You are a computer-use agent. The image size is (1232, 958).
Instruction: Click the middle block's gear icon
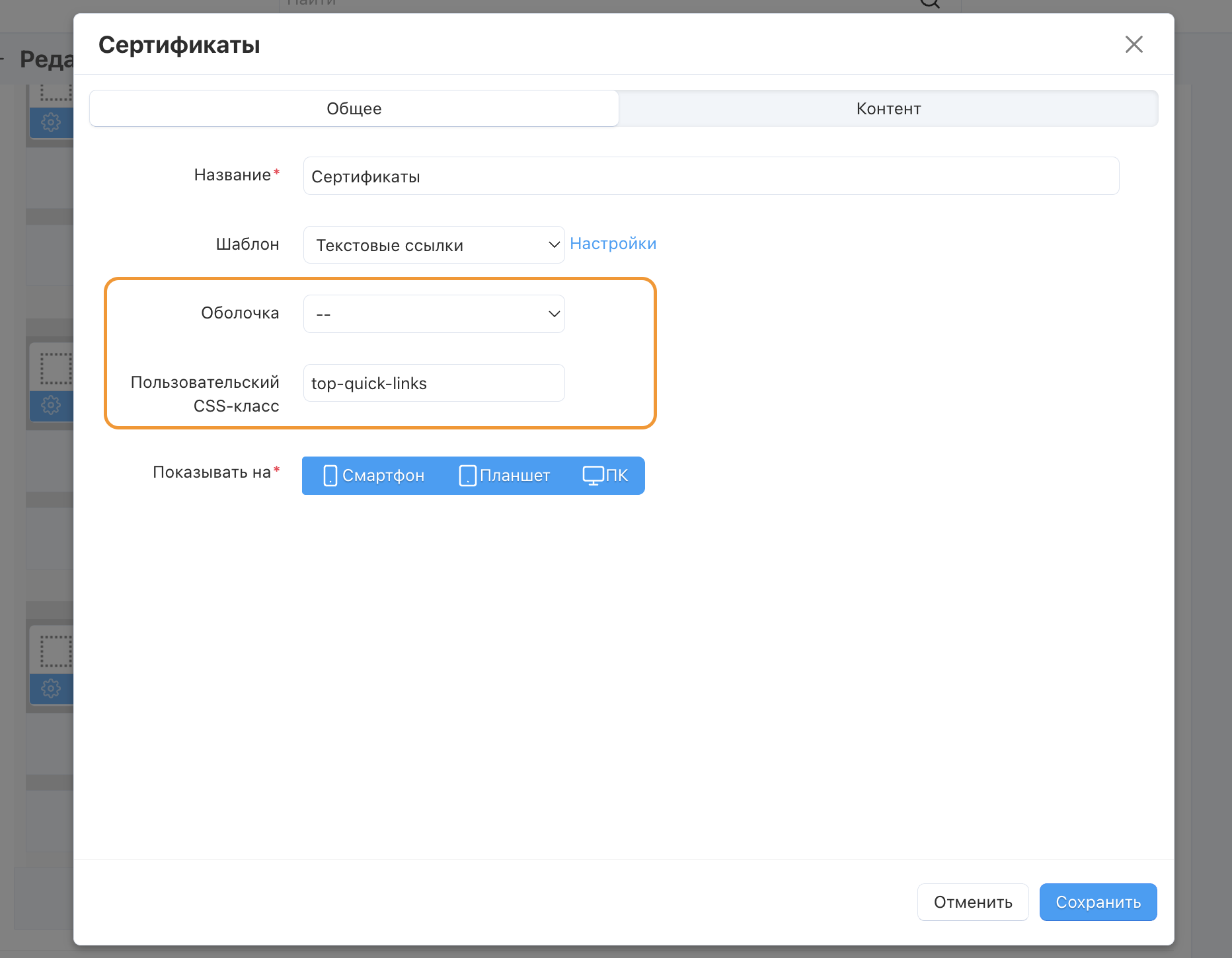tap(51, 405)
